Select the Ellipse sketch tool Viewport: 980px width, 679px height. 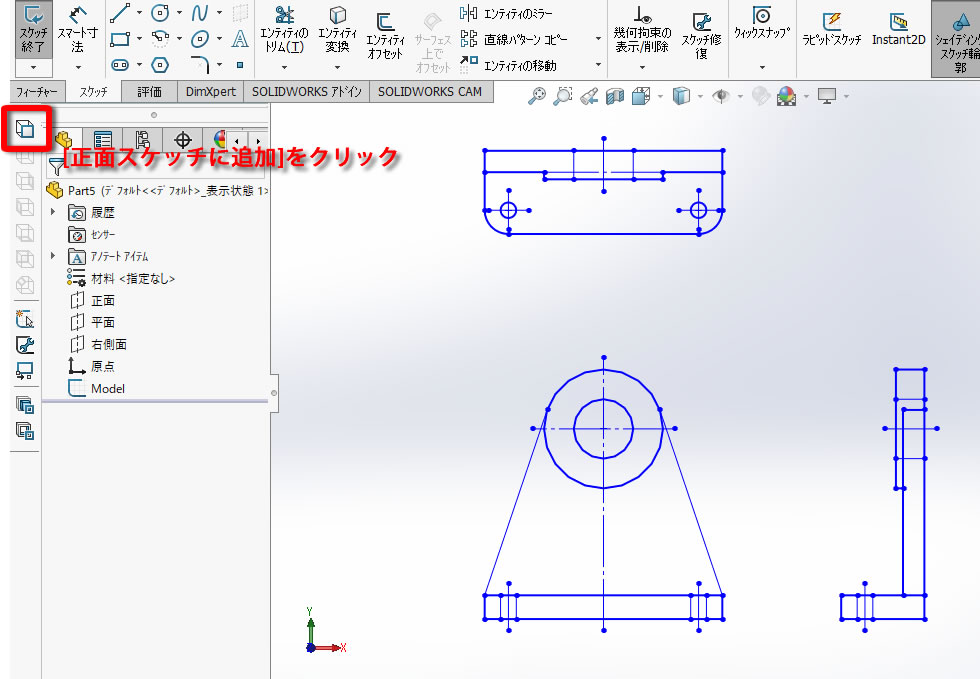point(200,39)
